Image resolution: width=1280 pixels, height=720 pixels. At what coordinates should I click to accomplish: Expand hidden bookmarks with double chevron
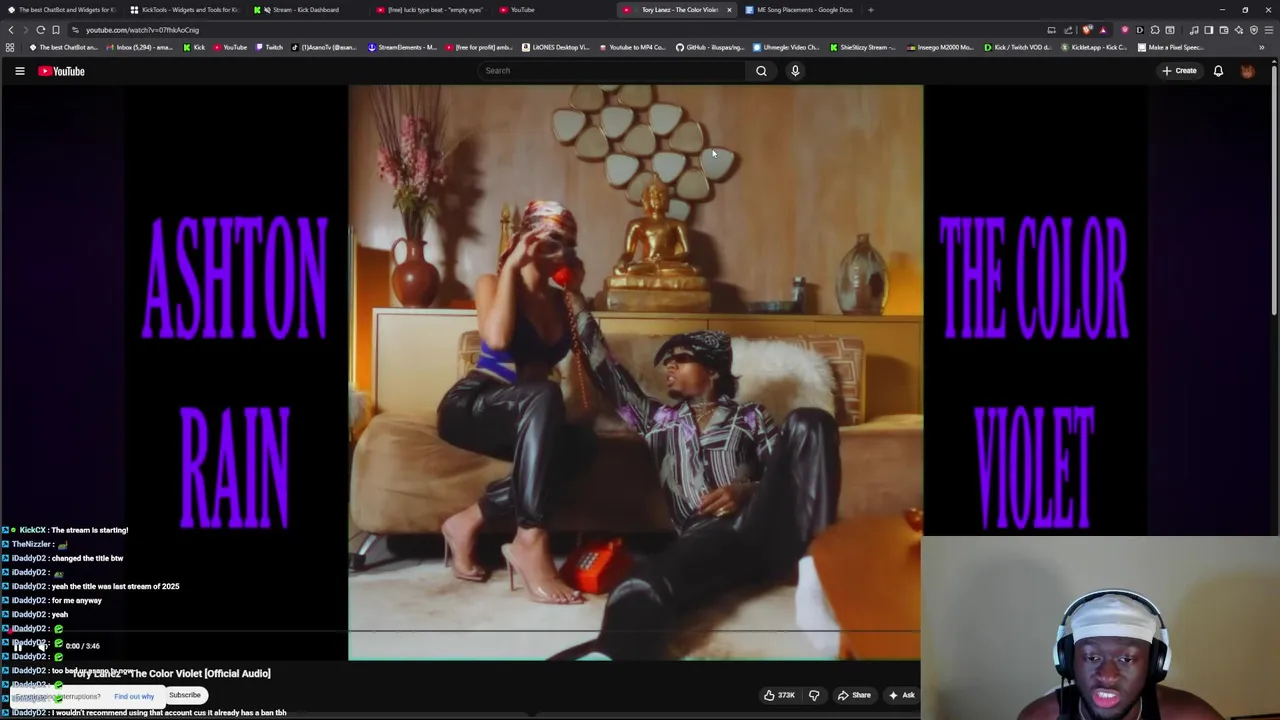click(1261, 47)
